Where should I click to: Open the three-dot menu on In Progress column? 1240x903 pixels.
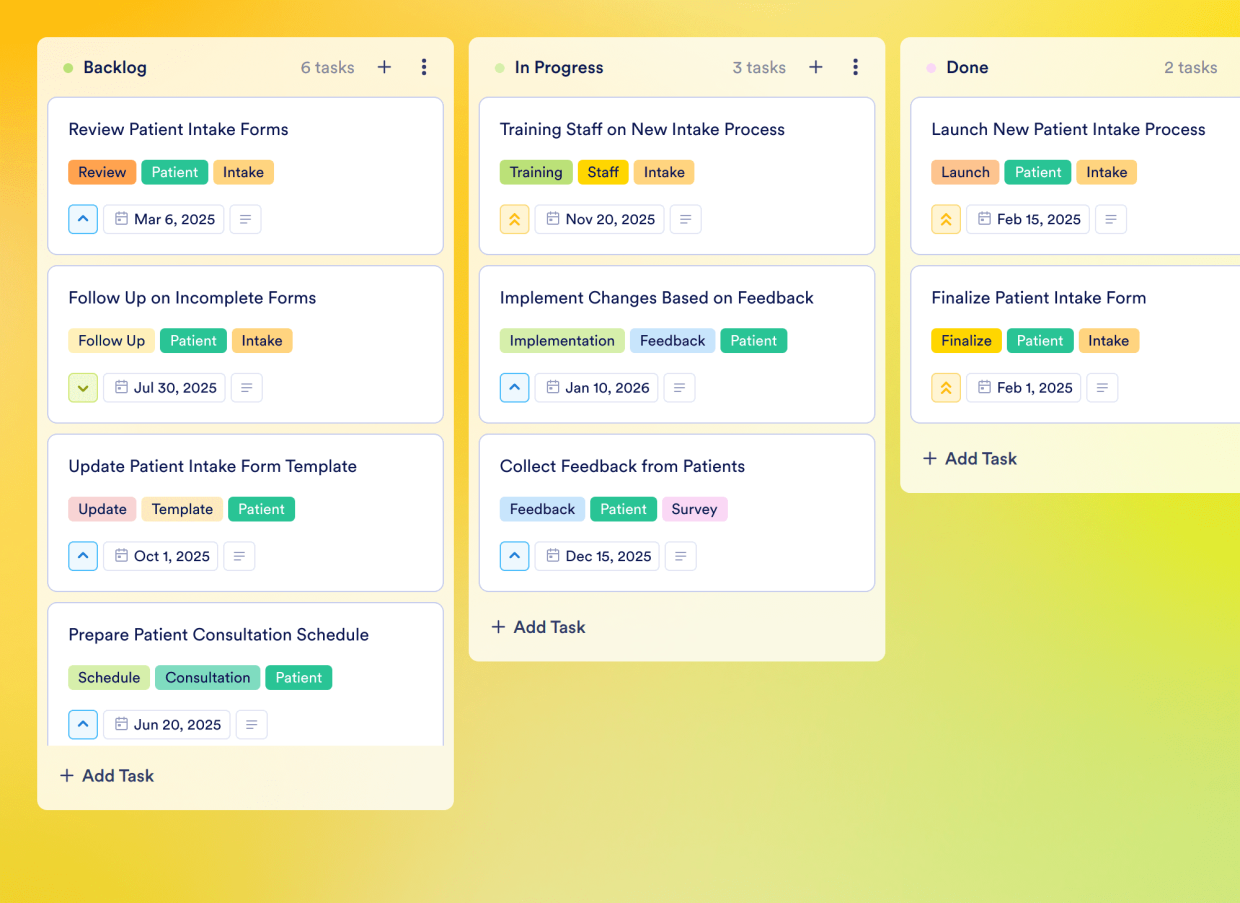(856, 67)
